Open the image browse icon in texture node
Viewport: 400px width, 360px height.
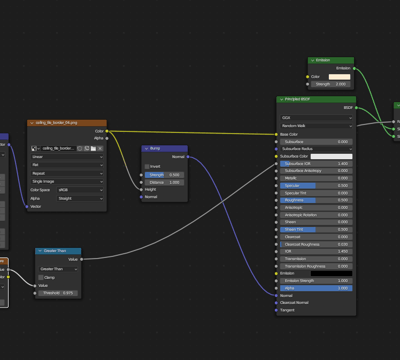(35, 148)
